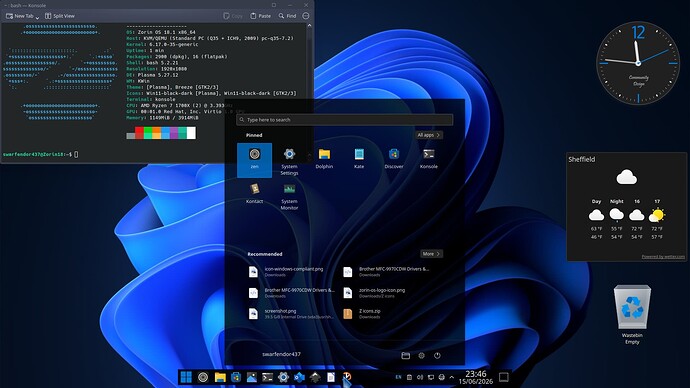
Task: Click the clipboard icon in system tray
Action: click(x=409, y=377)
